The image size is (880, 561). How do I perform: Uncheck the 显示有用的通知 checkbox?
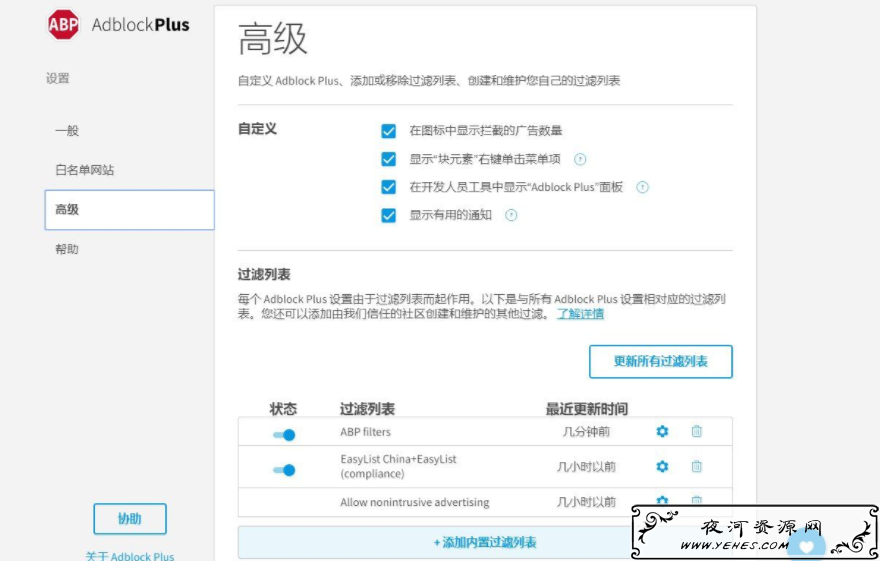coord(388,215)
